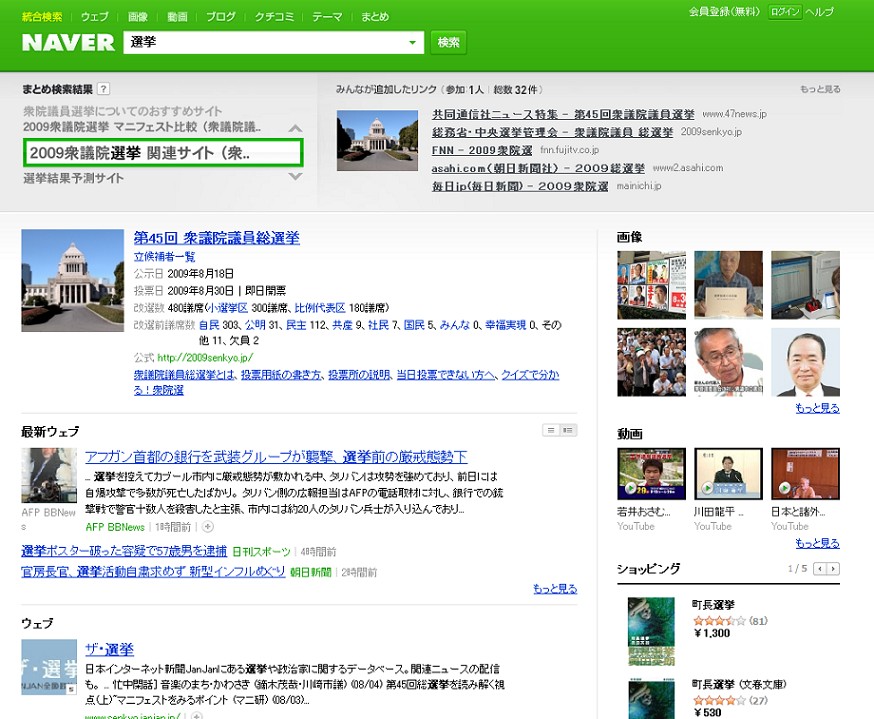Click the 自民 party link
Viewport: 874px width, 719px height.
point(209,325)
